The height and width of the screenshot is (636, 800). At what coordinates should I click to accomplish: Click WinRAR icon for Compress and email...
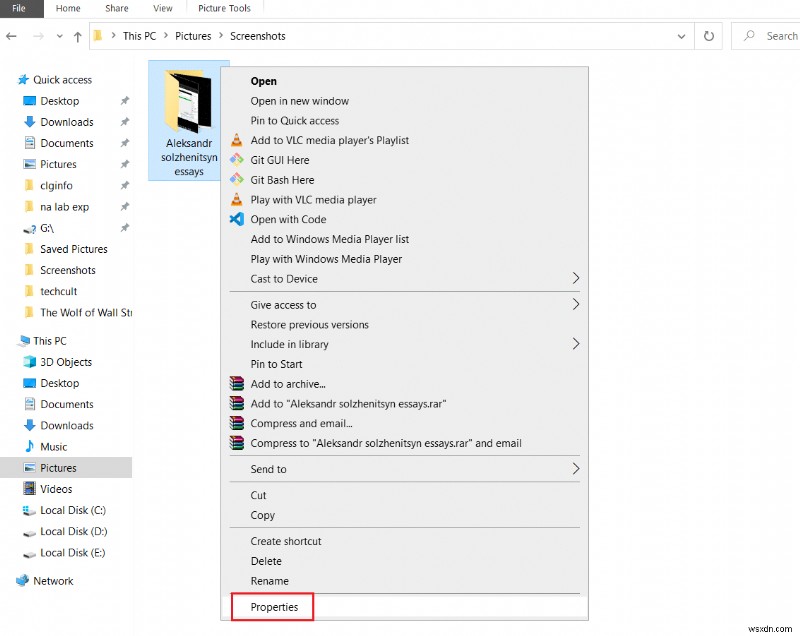[x=237, y=423]
